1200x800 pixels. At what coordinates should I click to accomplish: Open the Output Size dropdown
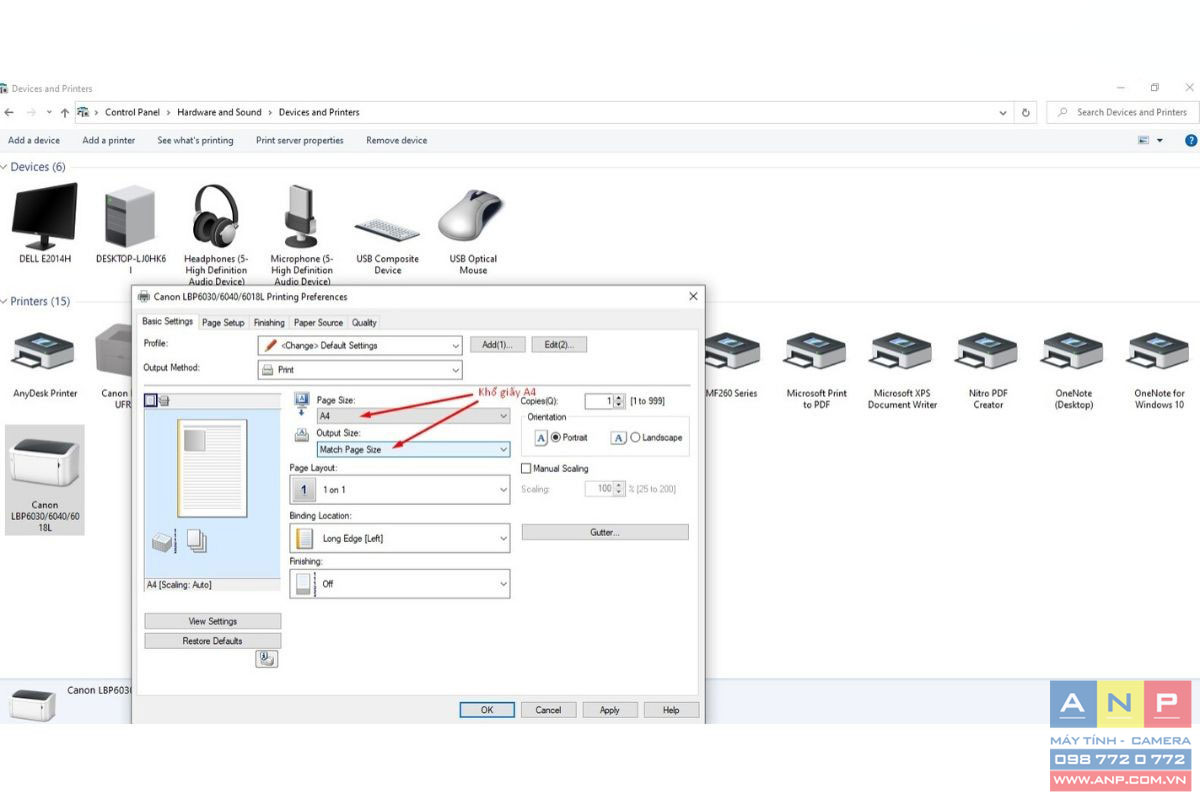(413, 450)
